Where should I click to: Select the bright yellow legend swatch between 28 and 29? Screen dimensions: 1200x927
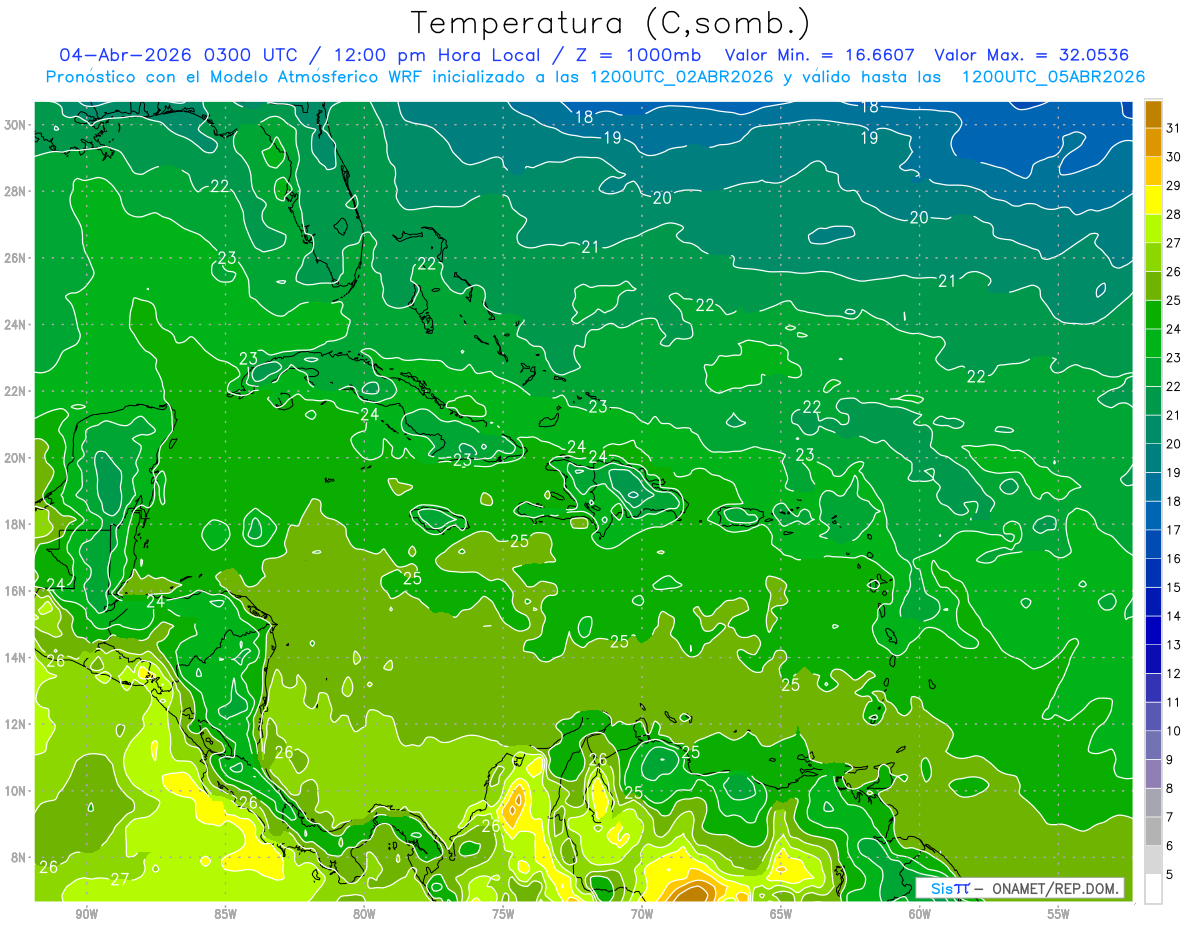click(1153, 200)
